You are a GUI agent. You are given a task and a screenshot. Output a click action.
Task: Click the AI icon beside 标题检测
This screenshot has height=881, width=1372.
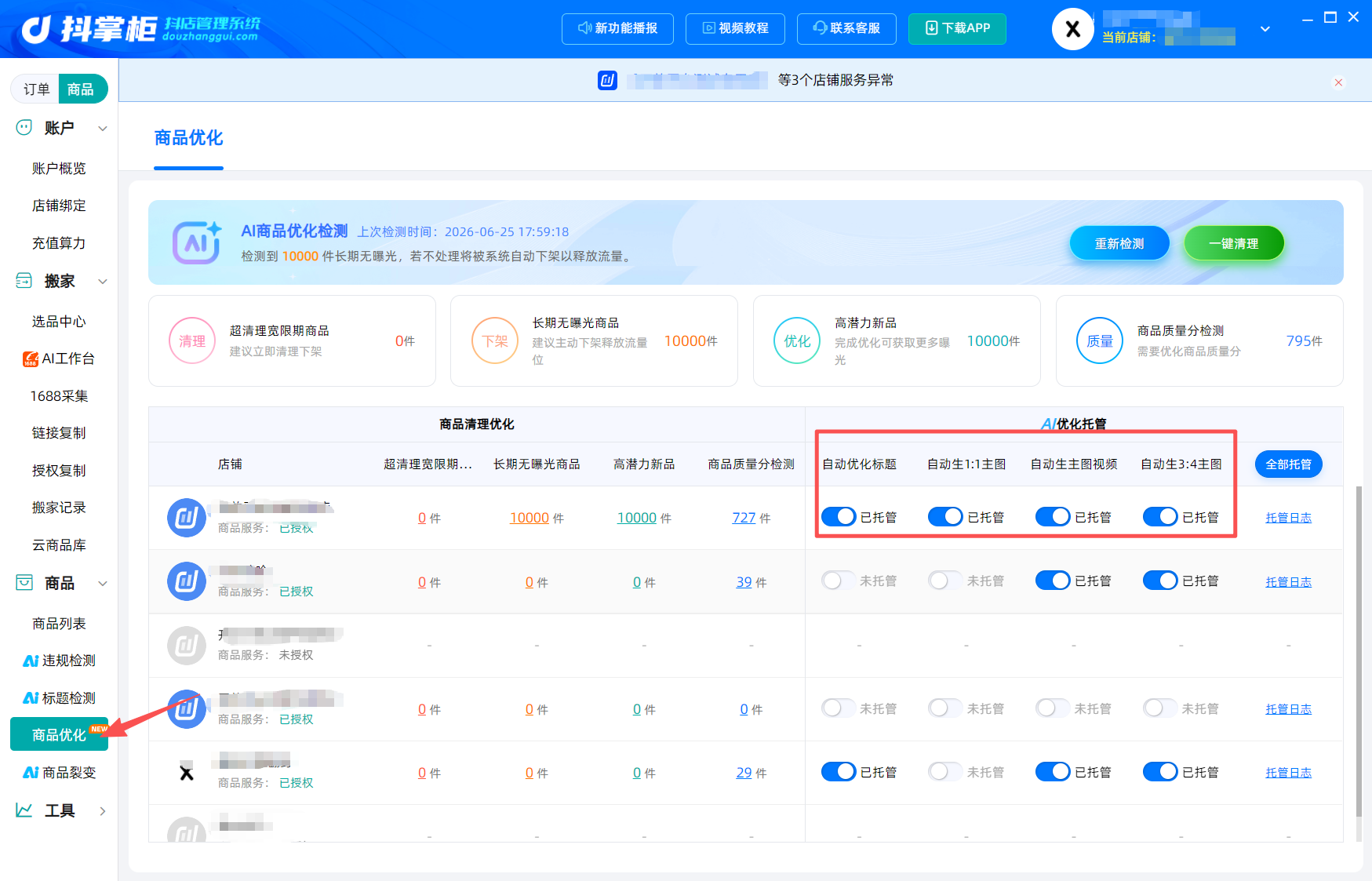[x=31, y=697]
